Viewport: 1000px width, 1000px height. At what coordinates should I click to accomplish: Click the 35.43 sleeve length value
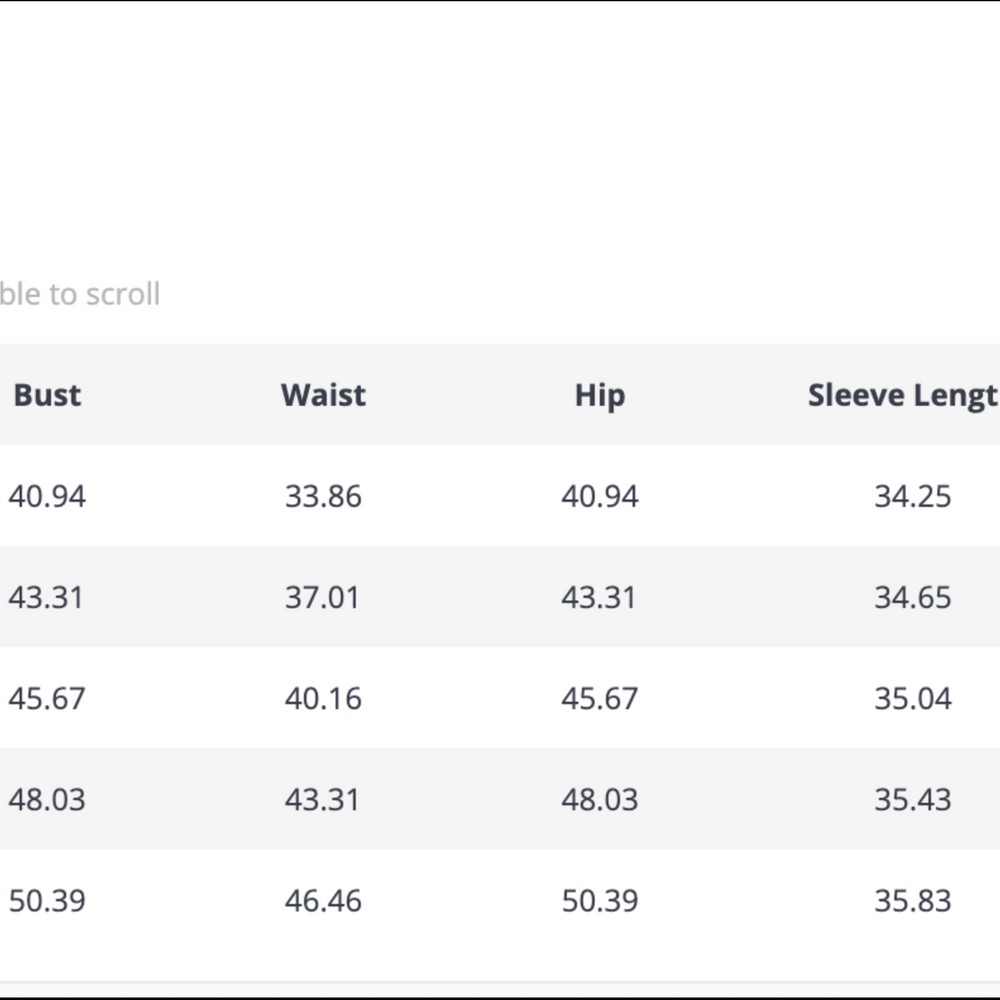pos(913,800)
